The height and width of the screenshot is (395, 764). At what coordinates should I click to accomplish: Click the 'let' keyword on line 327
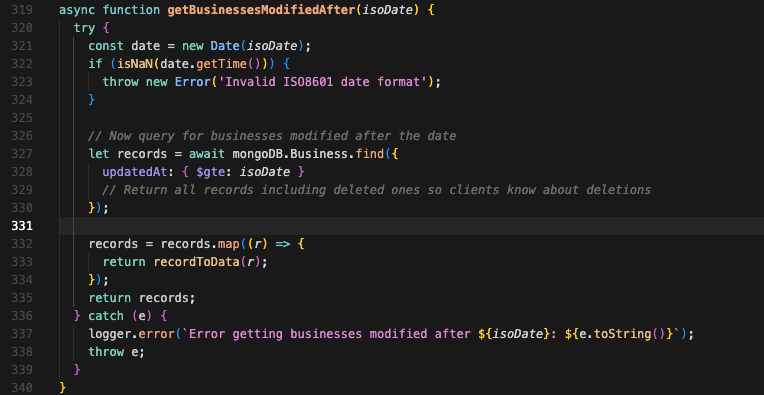(x=99, y=154)
